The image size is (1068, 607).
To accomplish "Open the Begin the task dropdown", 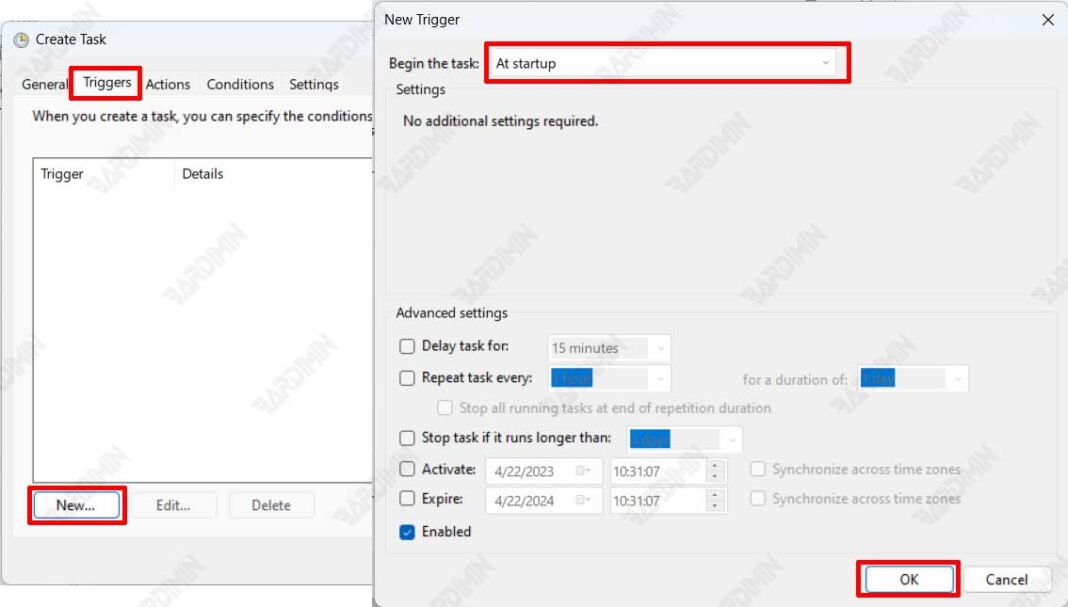I will tap(666, 63).
